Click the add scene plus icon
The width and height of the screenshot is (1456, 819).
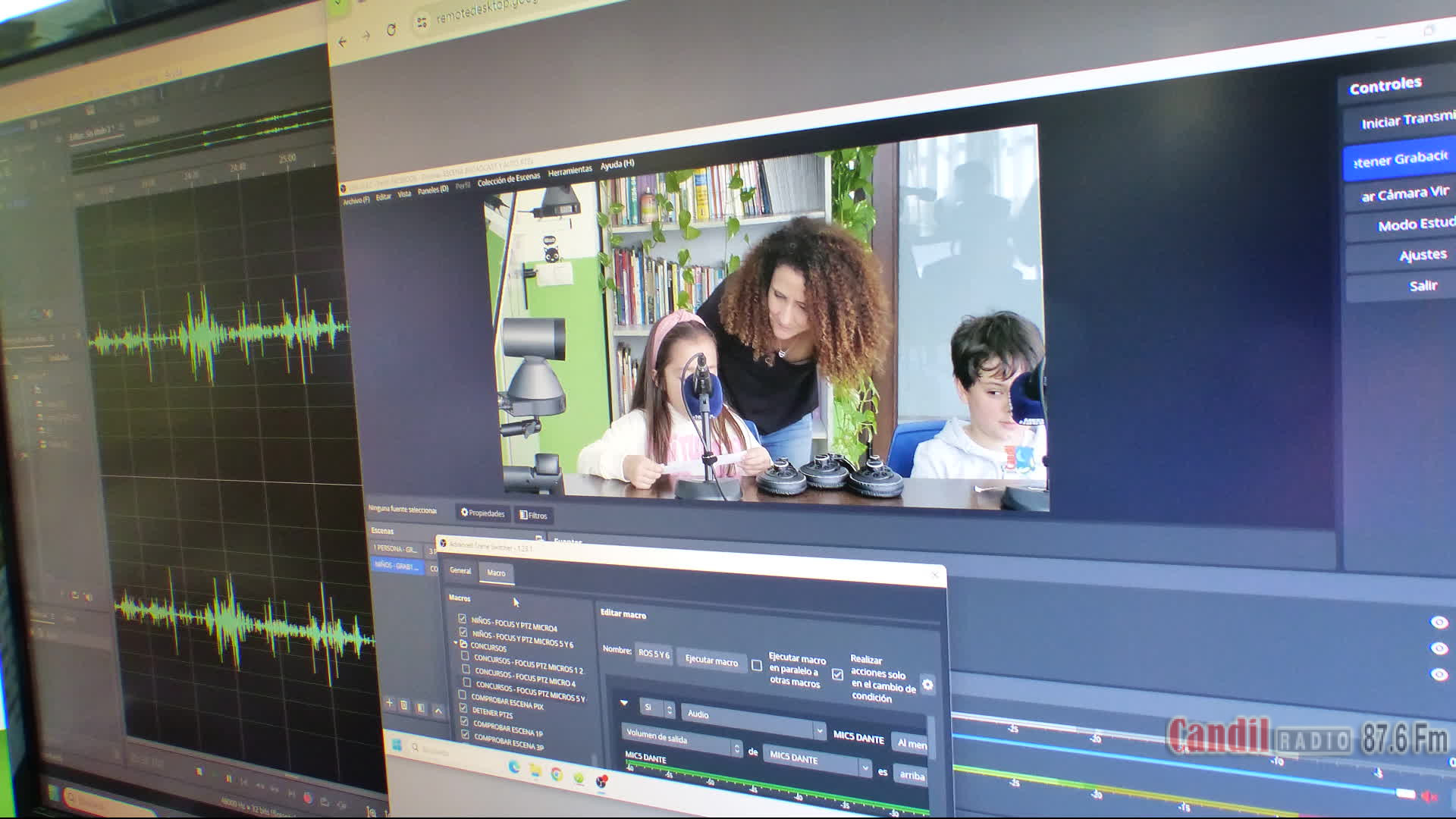tap(389, 704)
